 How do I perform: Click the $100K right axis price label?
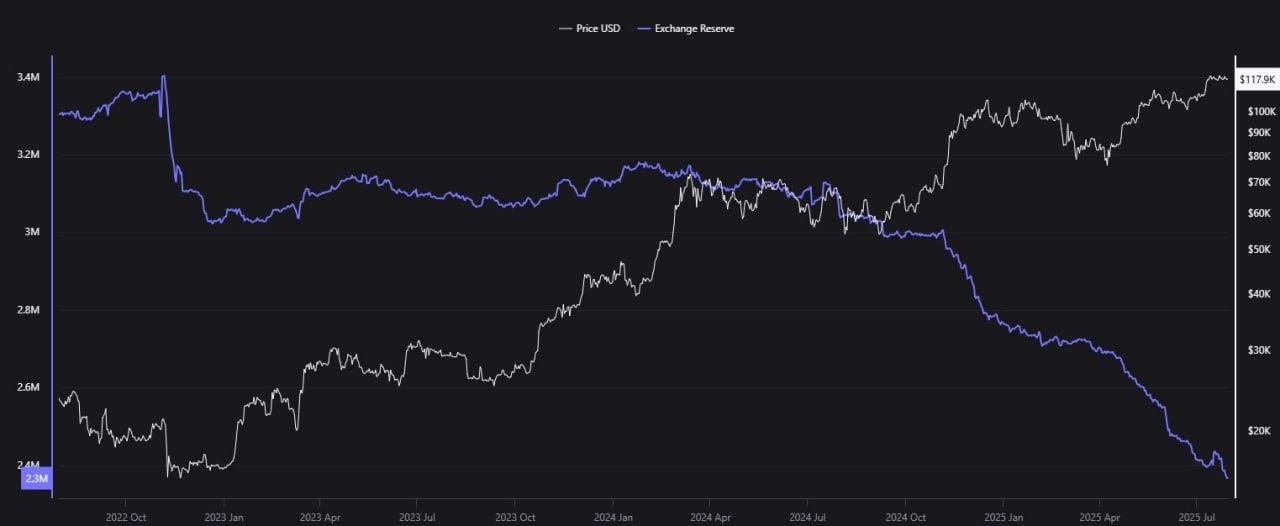click(1260, 111)
